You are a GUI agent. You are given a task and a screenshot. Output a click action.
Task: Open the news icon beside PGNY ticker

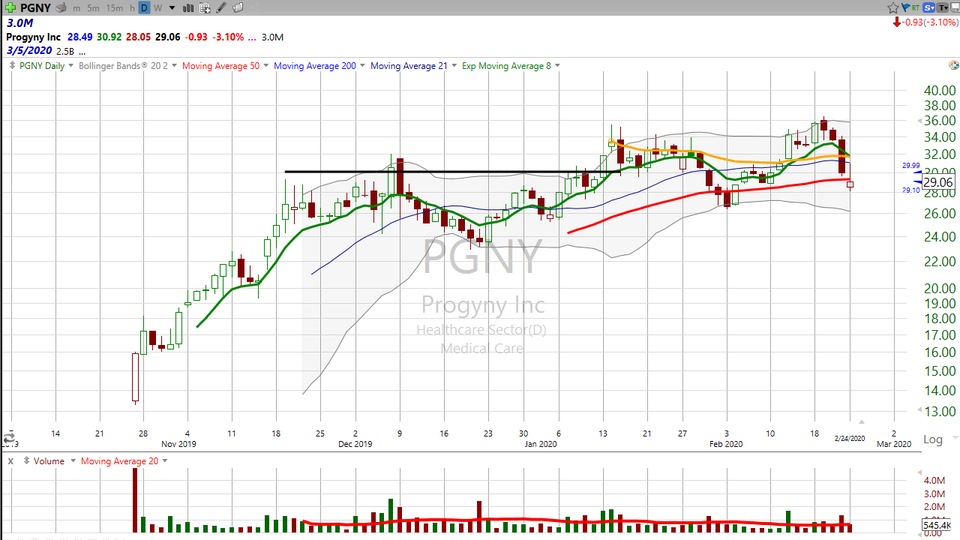pos(61,8)
